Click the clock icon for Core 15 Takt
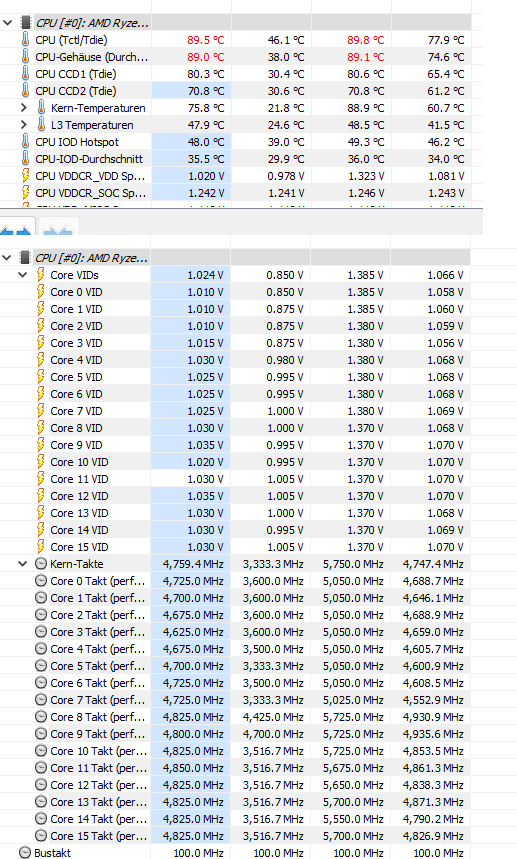Image resolution: width=517 pixels, height=859 pixels. [x=41, y=835]
